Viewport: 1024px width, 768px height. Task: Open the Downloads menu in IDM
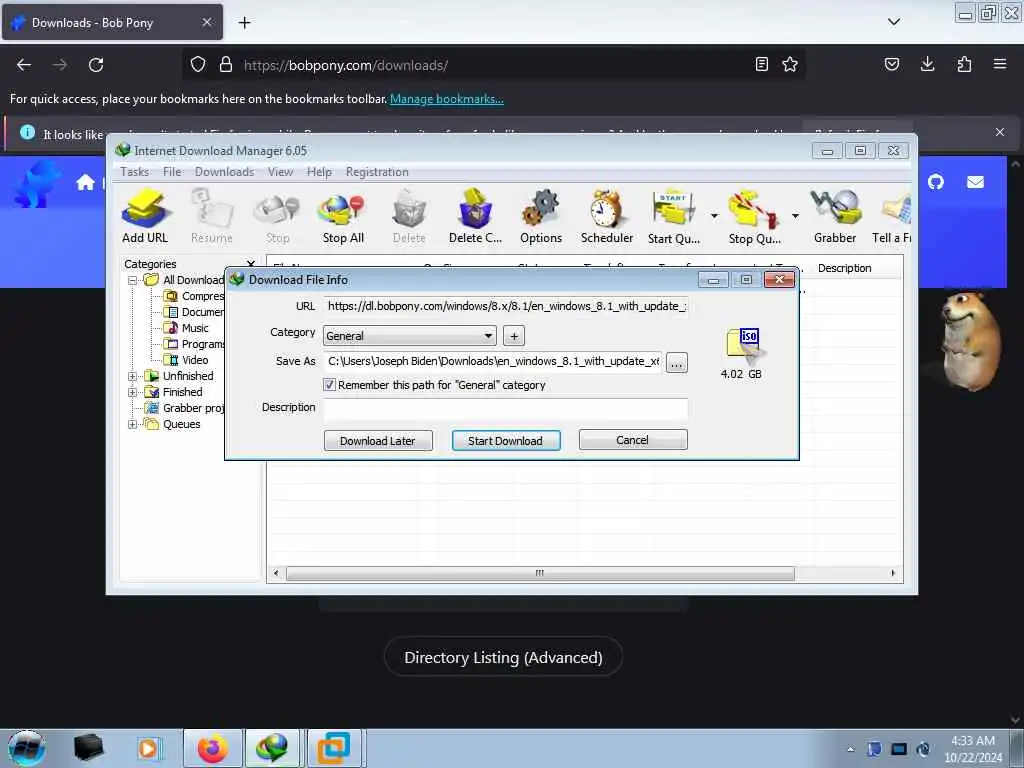click(x=224, y=172)
